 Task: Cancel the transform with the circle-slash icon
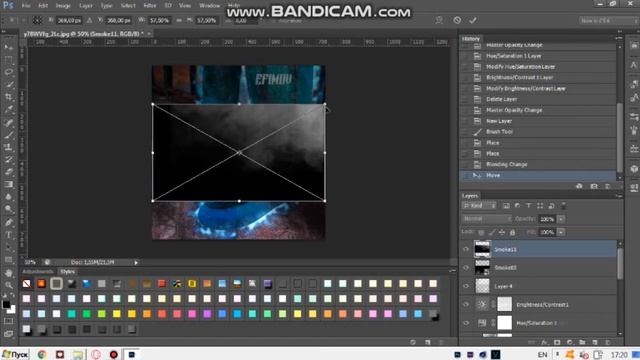457,20
